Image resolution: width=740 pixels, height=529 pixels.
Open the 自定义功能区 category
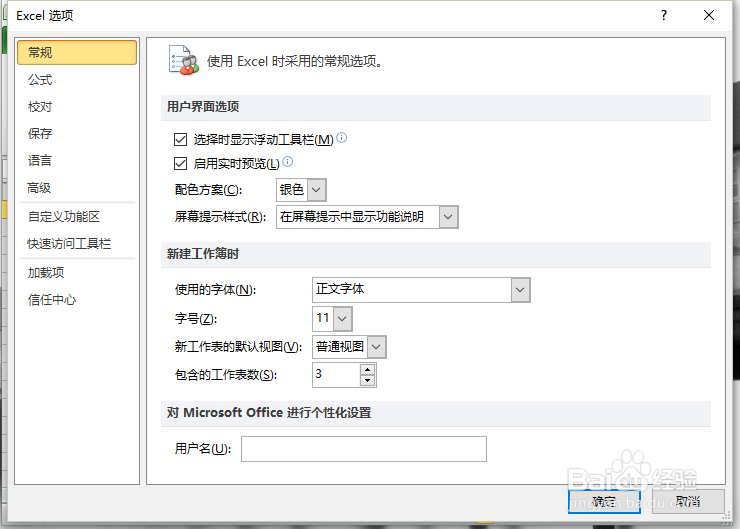[x=77, y=217]
